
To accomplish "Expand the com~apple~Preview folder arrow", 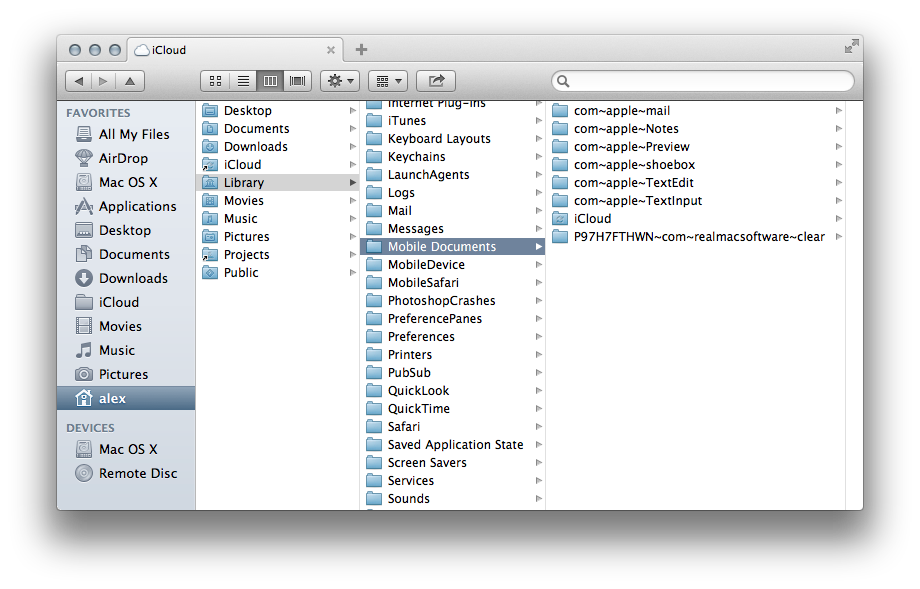I will tap(839, 147).
